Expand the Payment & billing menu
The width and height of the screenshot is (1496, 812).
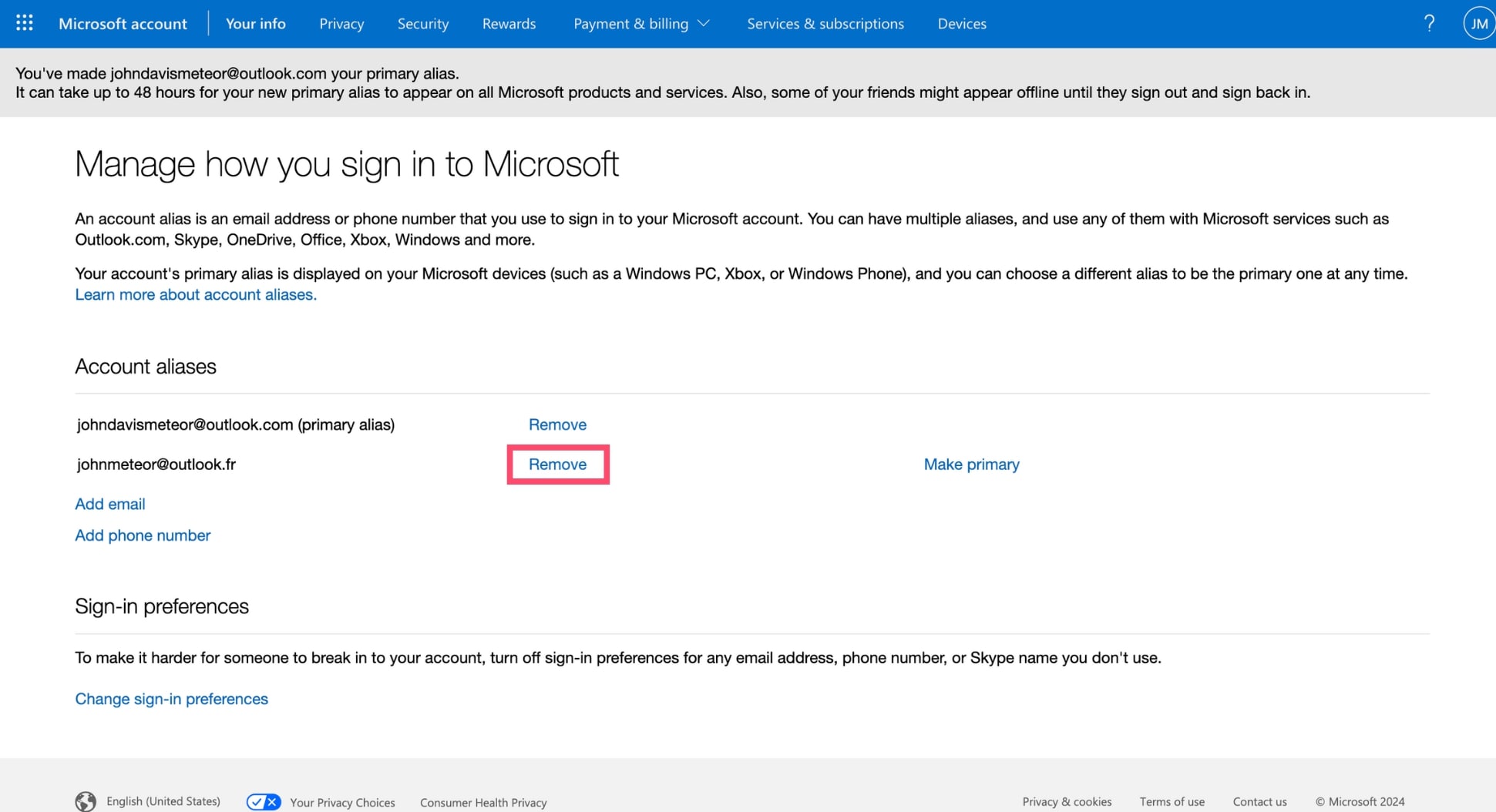(x=641, y=23)
